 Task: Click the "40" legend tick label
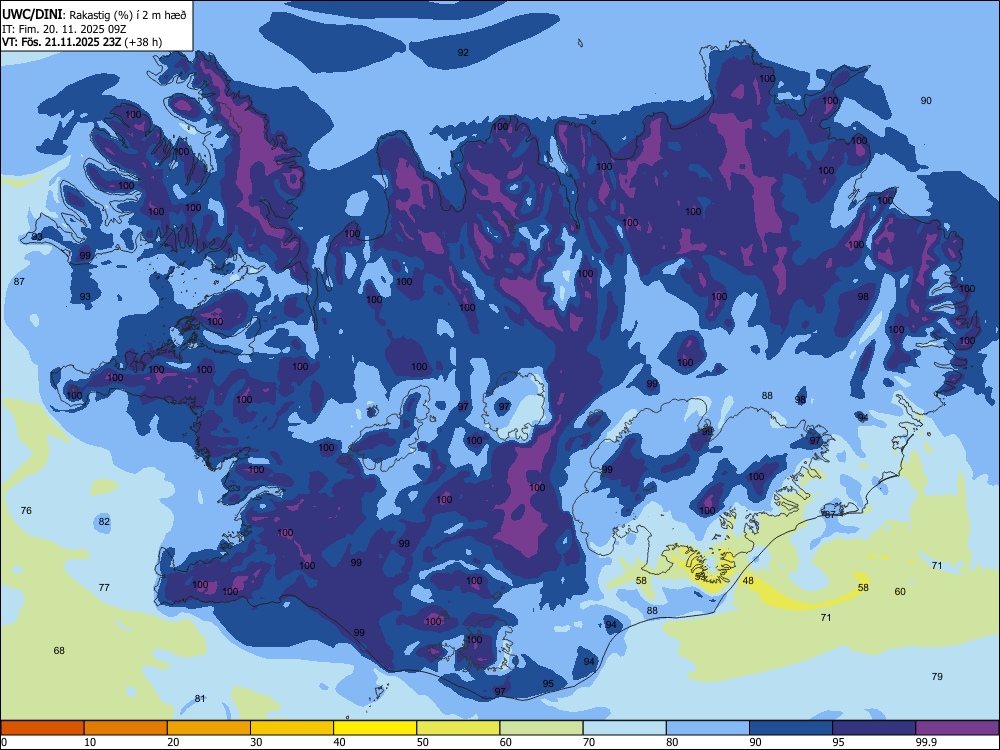tap(339, 742)
